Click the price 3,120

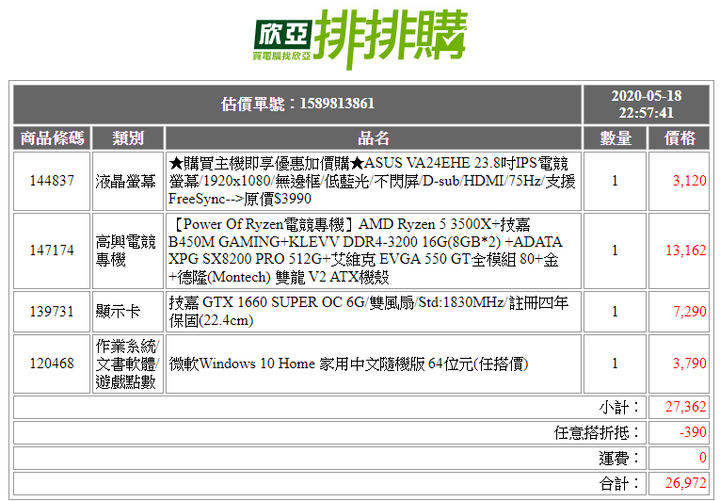tap(689, 181)
